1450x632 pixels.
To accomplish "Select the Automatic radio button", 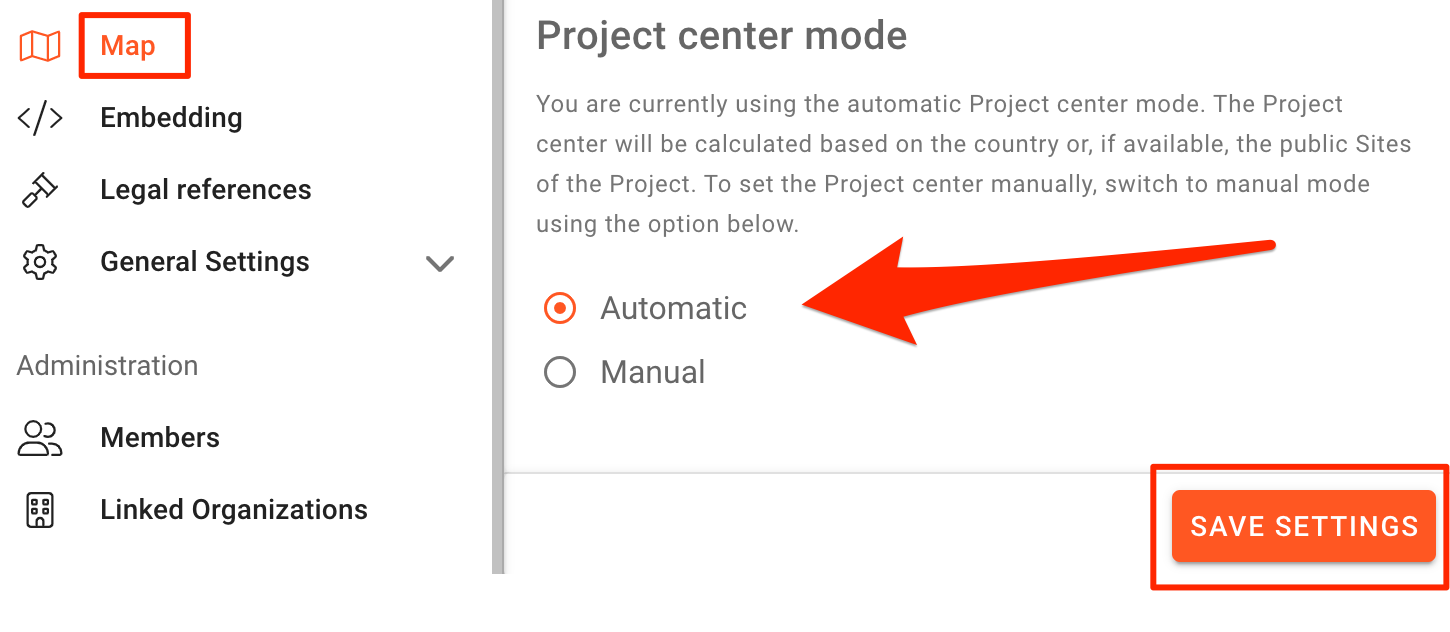I will [x=560, y=308].
